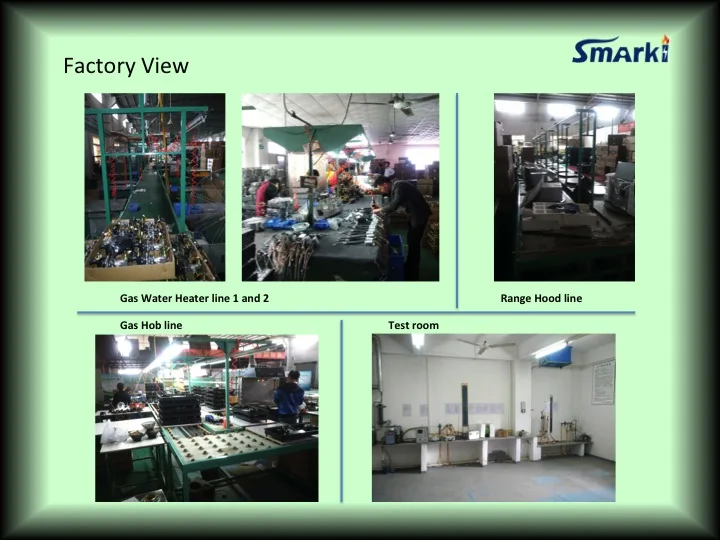Click the Gas Water Heater line 1 and 2 caption

[194, 298]
